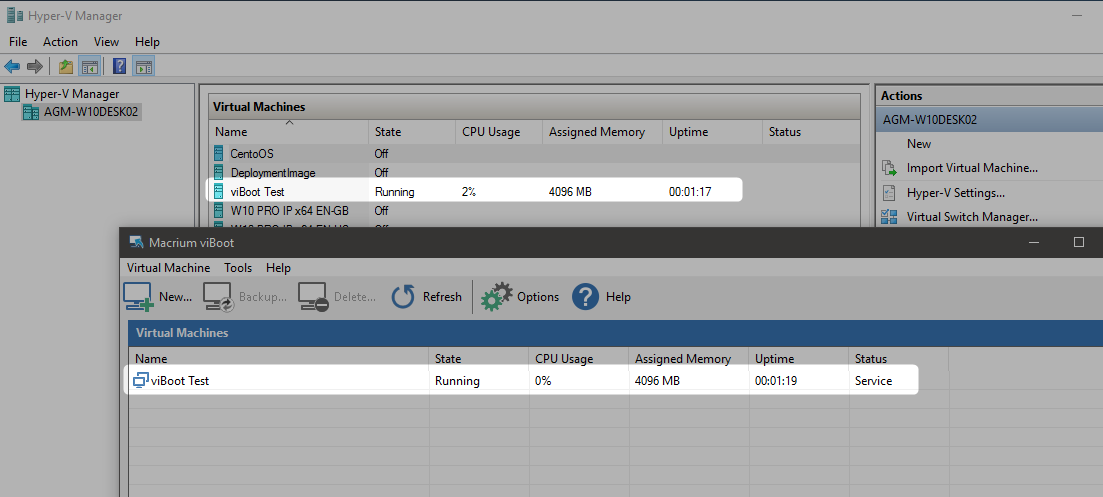Screen dimensions: 1103x497
Task: Click Status column header in viBoot
Action: tap(898, 359)
